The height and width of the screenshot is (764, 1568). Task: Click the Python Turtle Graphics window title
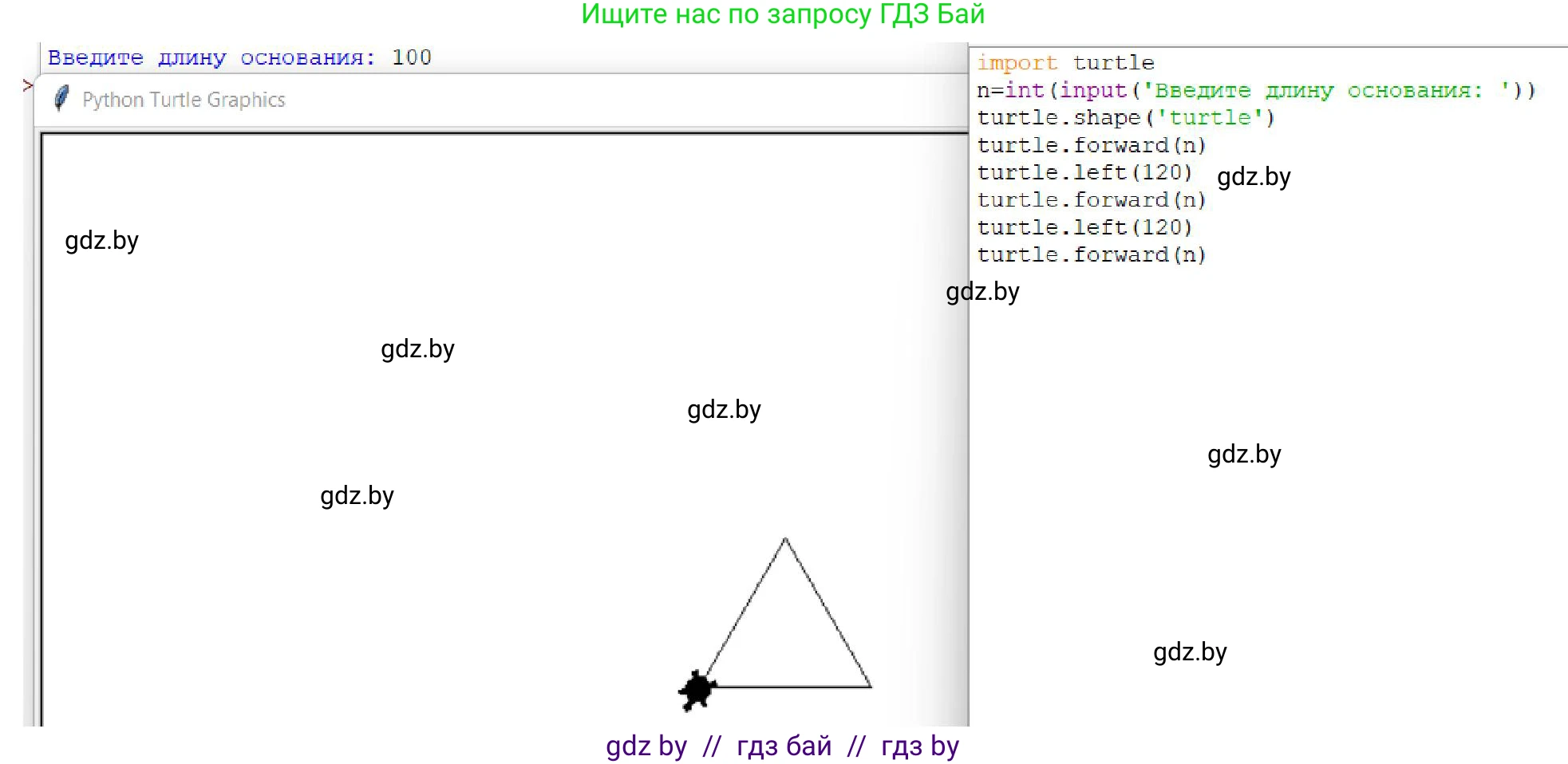click(184, 100)
